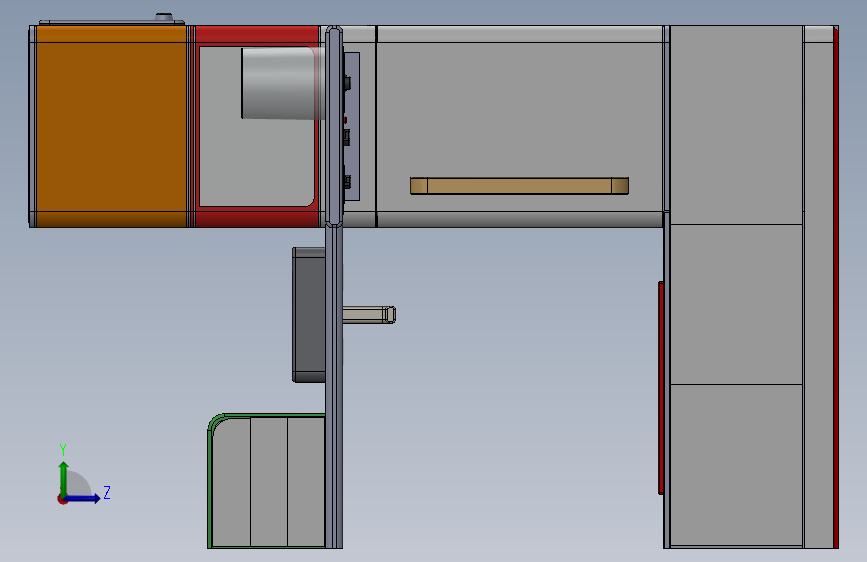
Task: Select the tan horizontal bar on the gray panel
Action: pyautogui.click(x=519, y=186)
